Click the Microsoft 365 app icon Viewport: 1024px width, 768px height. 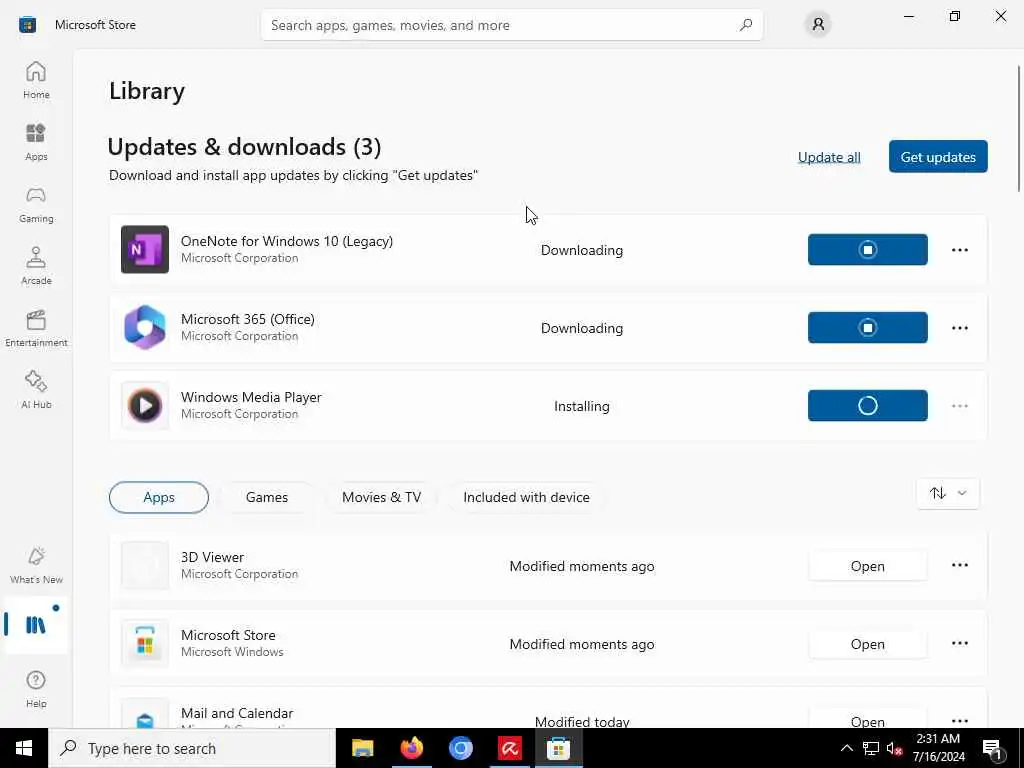pyautogui.click(x=145, y=327)
